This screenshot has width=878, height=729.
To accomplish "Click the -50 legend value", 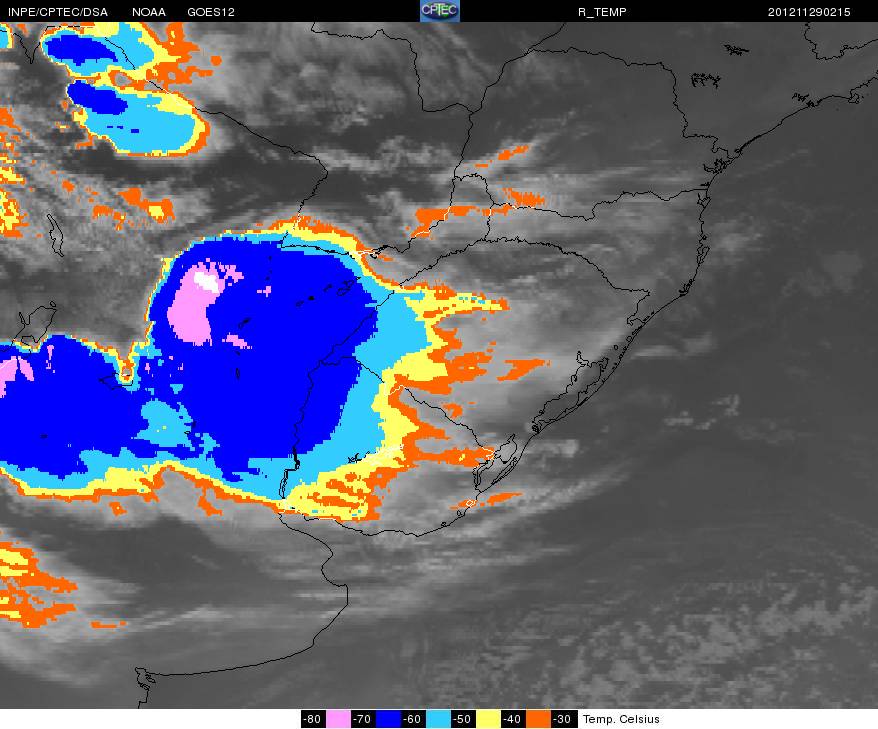I will coord(463,719).
